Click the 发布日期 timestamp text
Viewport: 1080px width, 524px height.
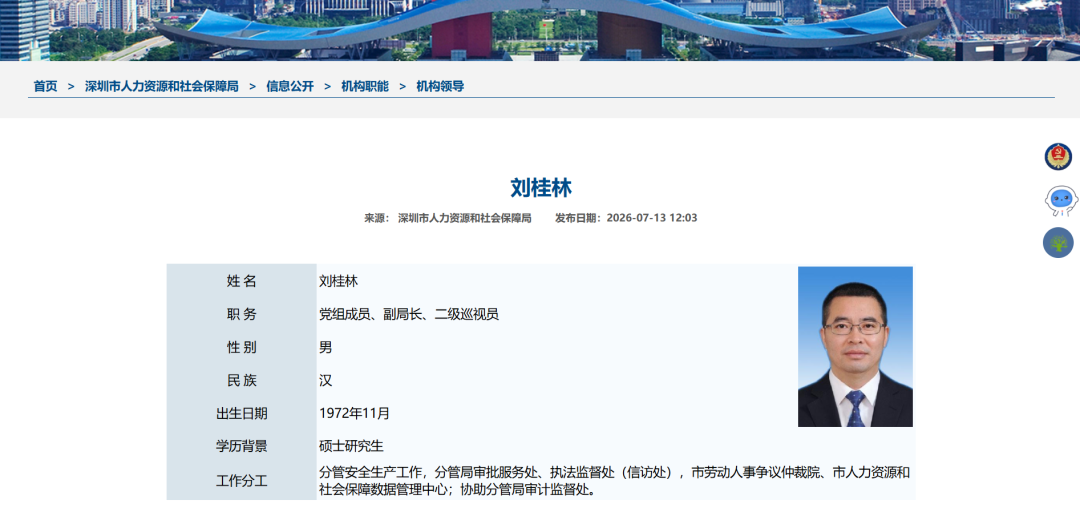[626, 218]
